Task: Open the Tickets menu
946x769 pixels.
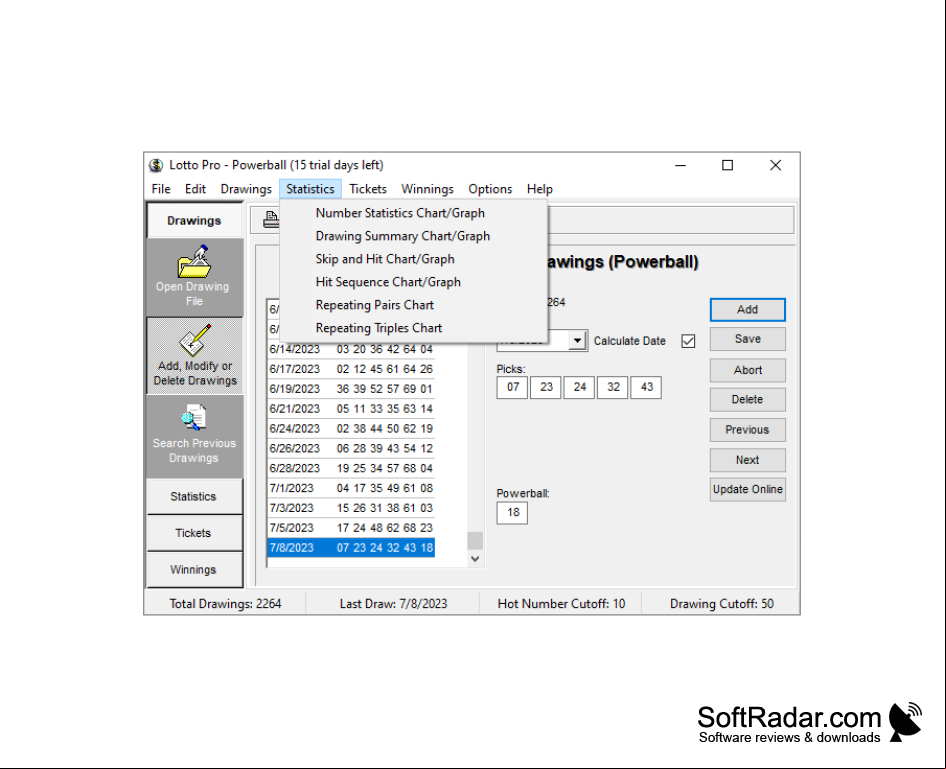Action: pyautogui.click(x=368, y=189)
